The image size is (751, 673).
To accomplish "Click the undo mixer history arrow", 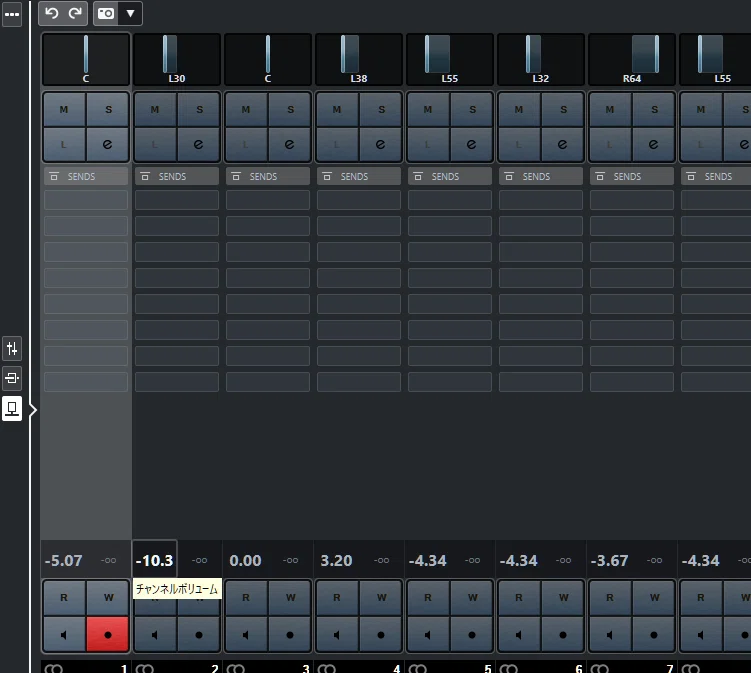I will point(52,13).
